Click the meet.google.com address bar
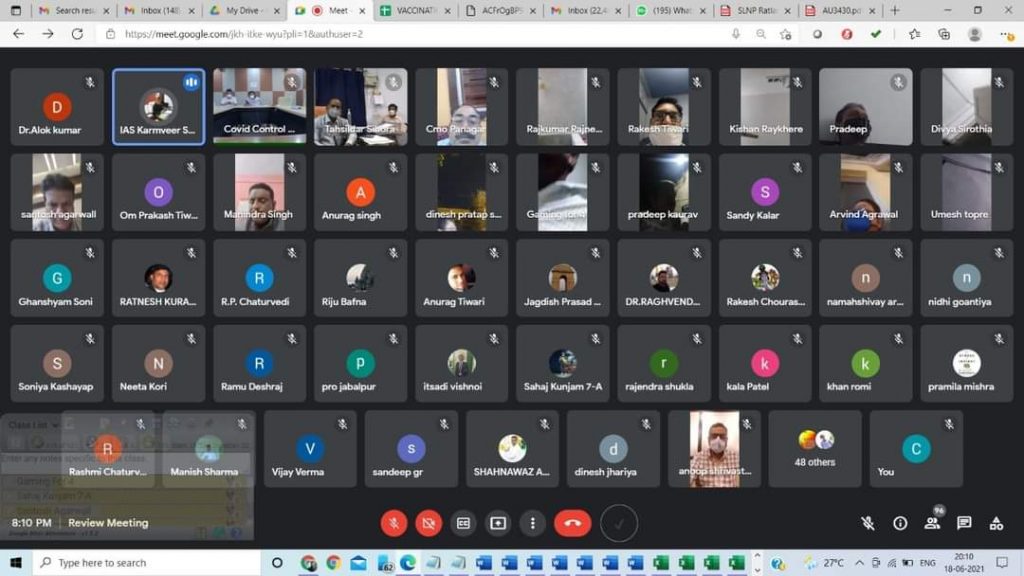1024x576 pixels. click(400, 34)
